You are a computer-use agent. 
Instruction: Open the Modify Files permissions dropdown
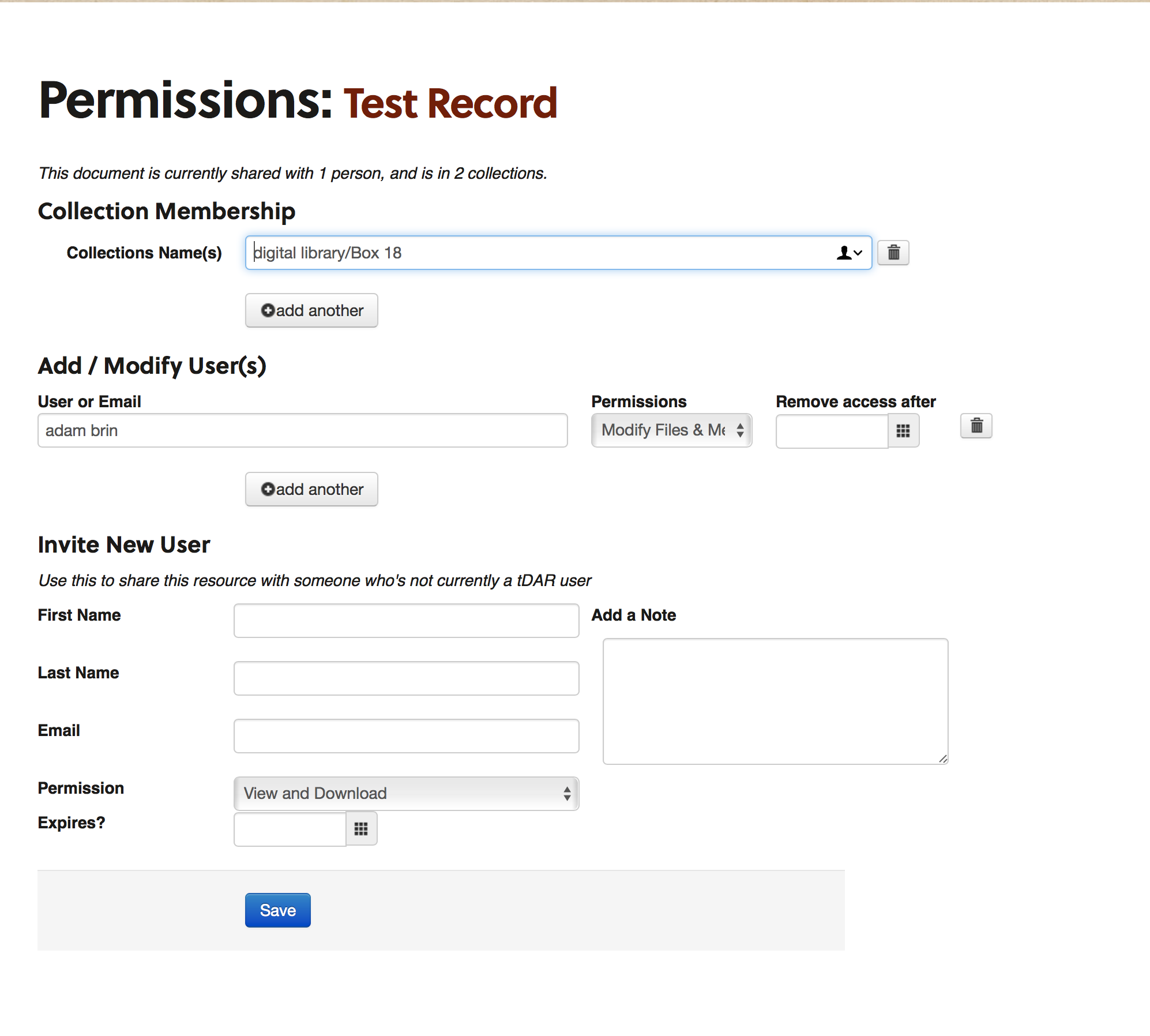672,430
